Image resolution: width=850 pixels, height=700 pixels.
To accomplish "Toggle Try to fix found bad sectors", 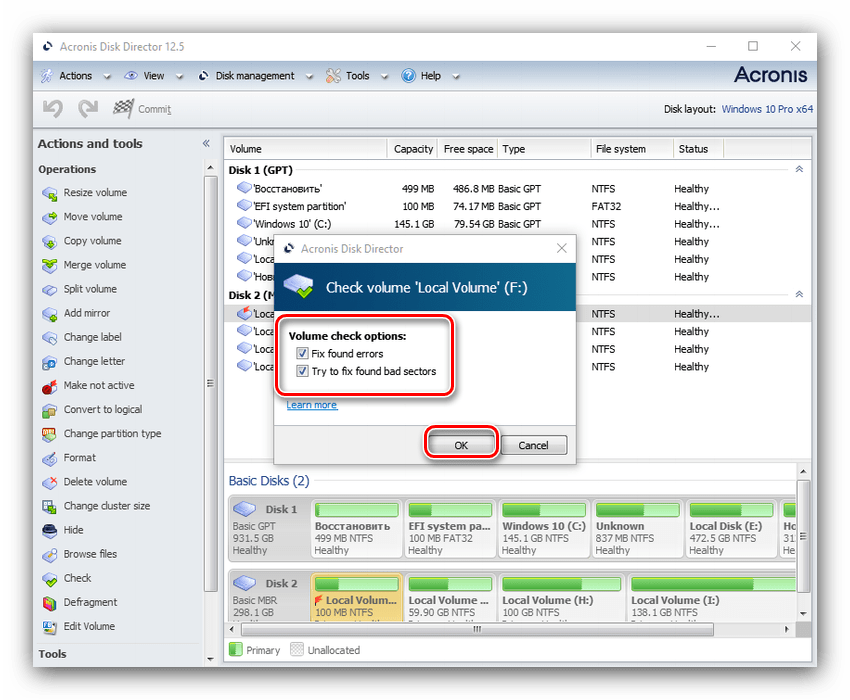I will (302, 371).
